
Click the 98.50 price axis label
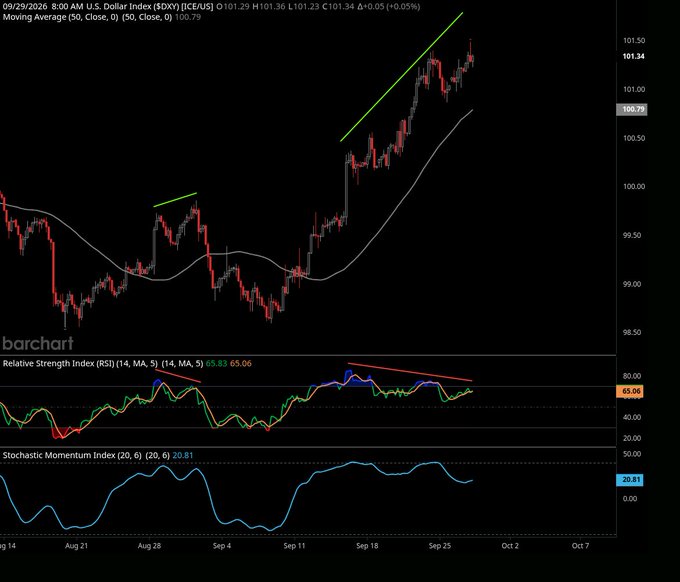click(632, 333)
